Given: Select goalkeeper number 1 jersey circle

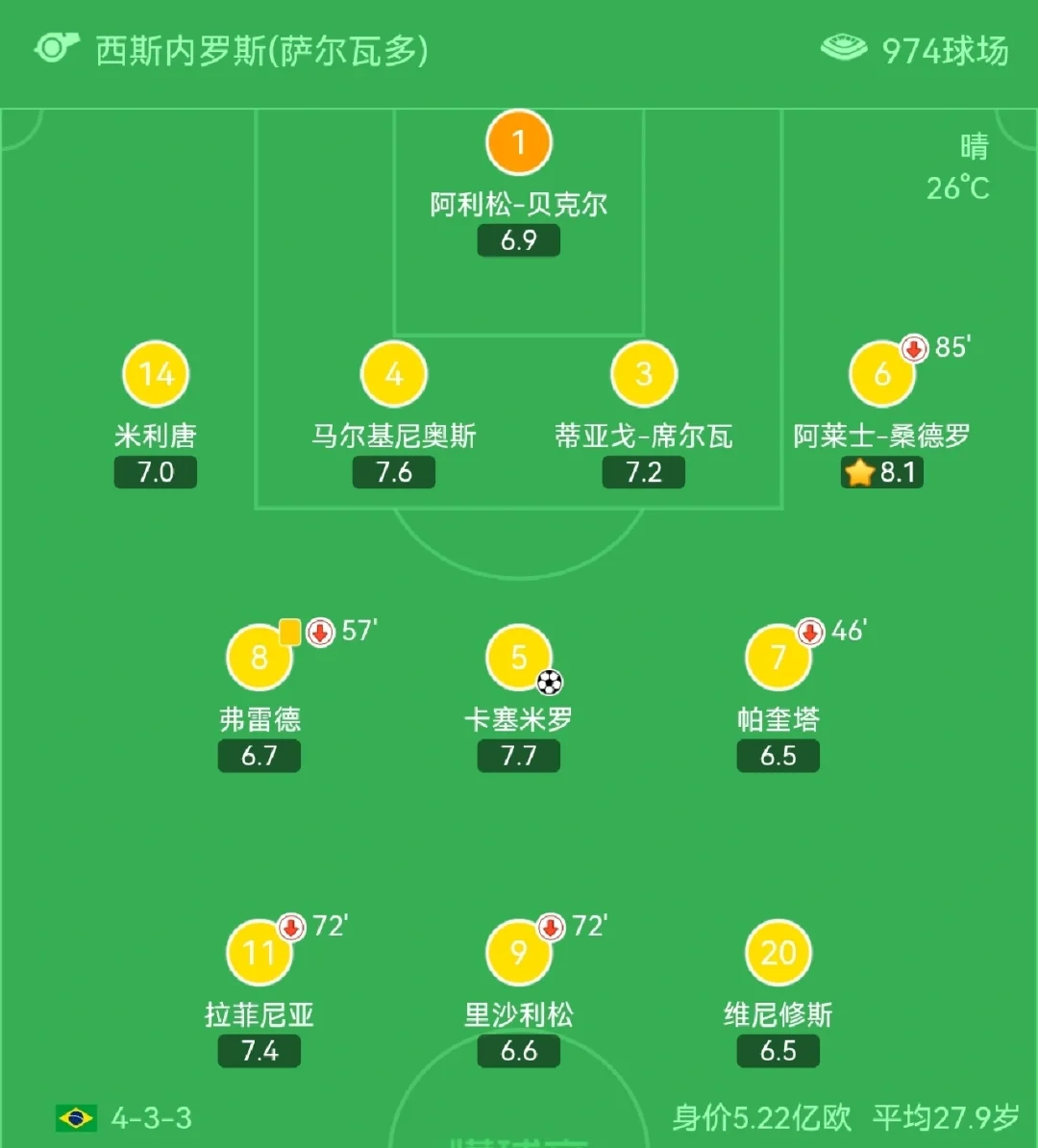Looking at the screenshot, I should 519,143.
